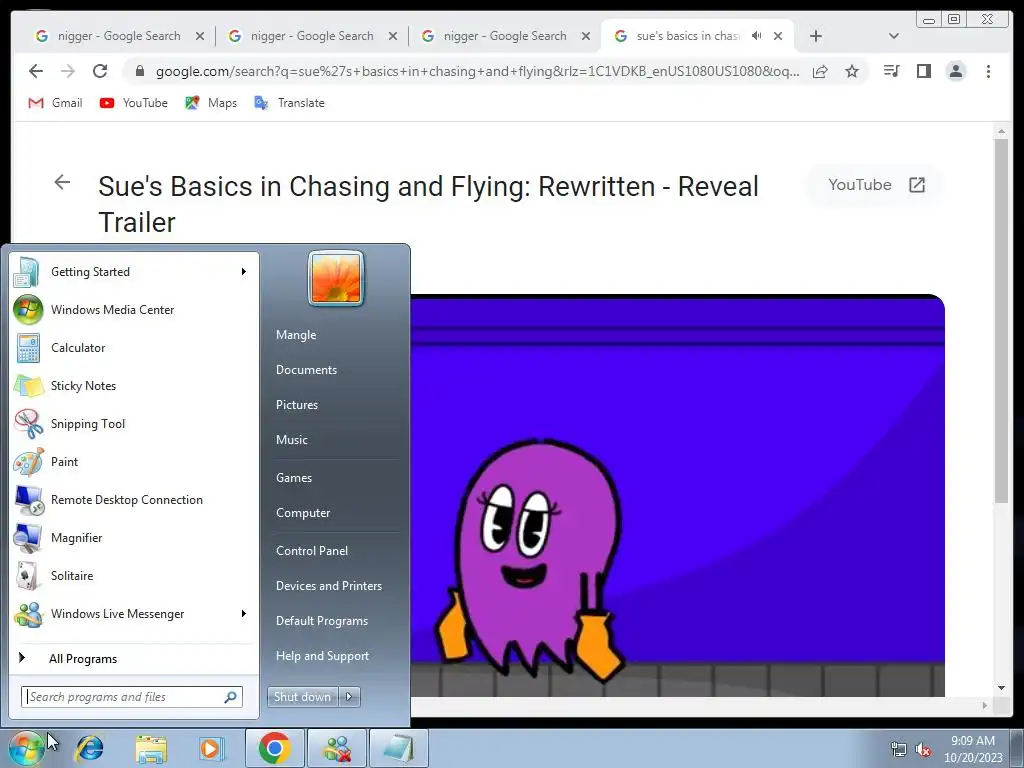
Task: Open the YouTube bookmark
Action: click(134, 103)
